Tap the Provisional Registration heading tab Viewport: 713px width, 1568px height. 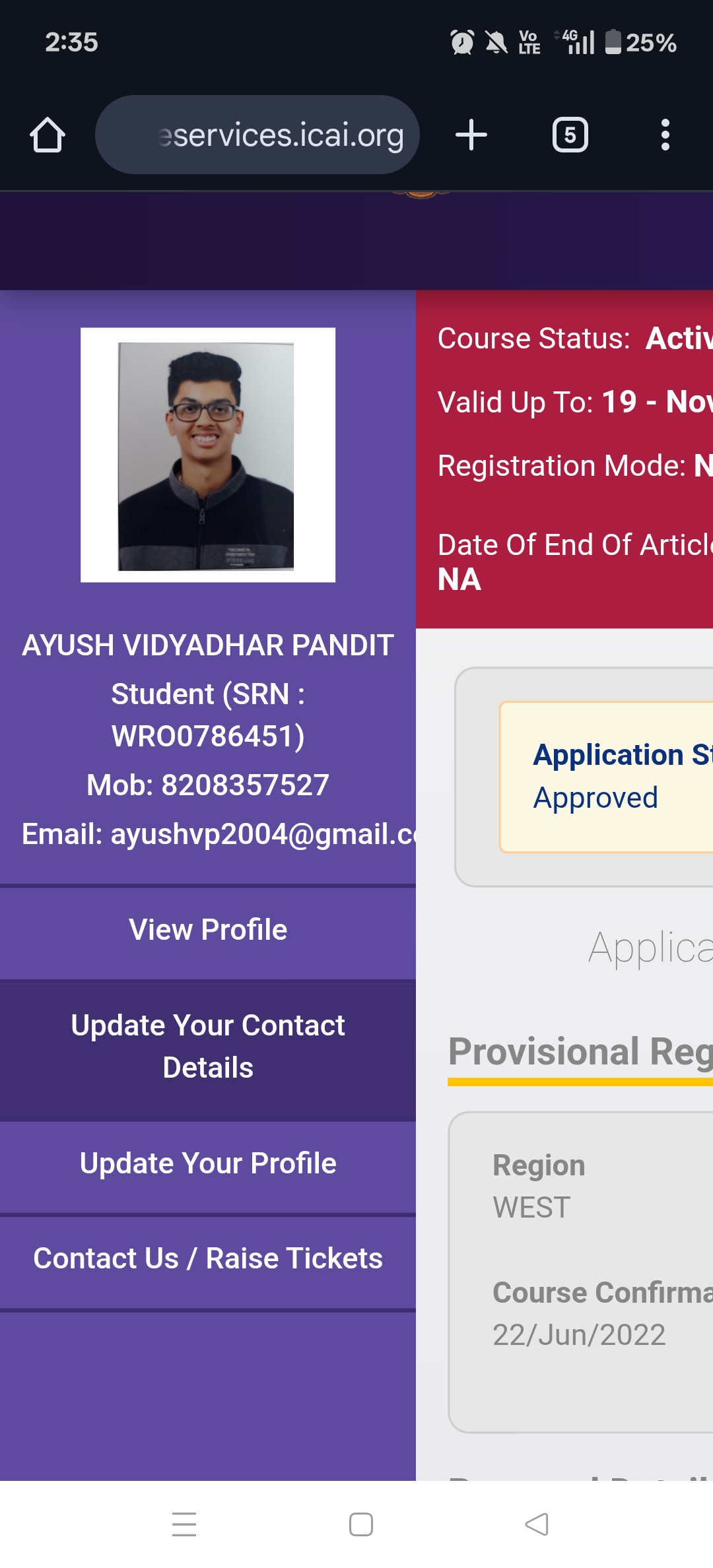point(581,1052)
